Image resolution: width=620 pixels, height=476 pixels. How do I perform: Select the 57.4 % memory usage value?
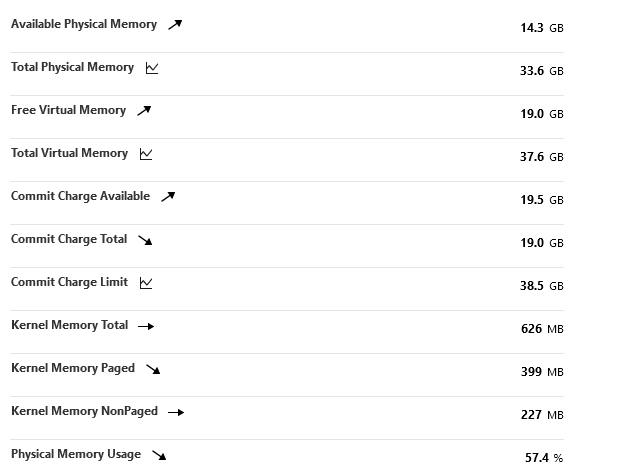click(544, 458)
